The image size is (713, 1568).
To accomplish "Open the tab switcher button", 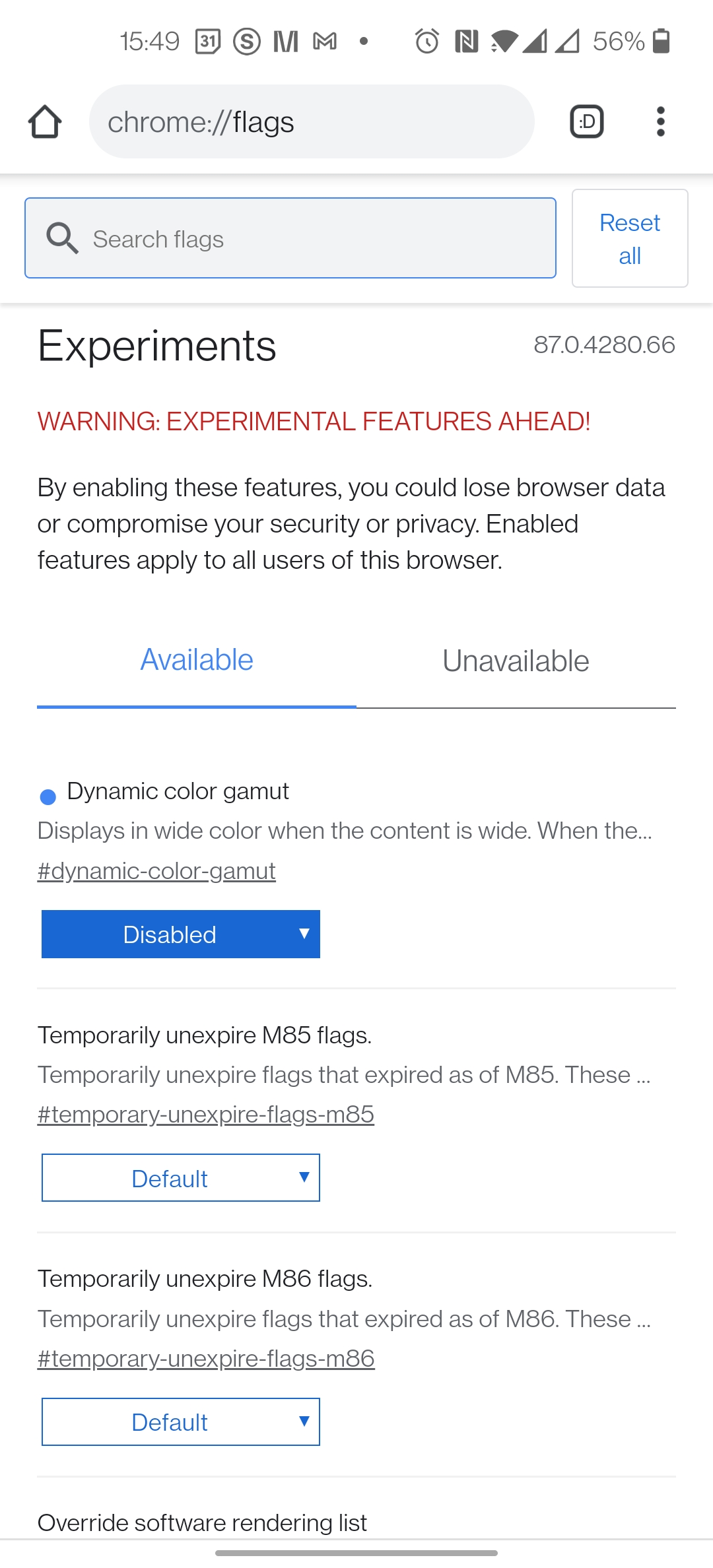I will click(587, 121).
